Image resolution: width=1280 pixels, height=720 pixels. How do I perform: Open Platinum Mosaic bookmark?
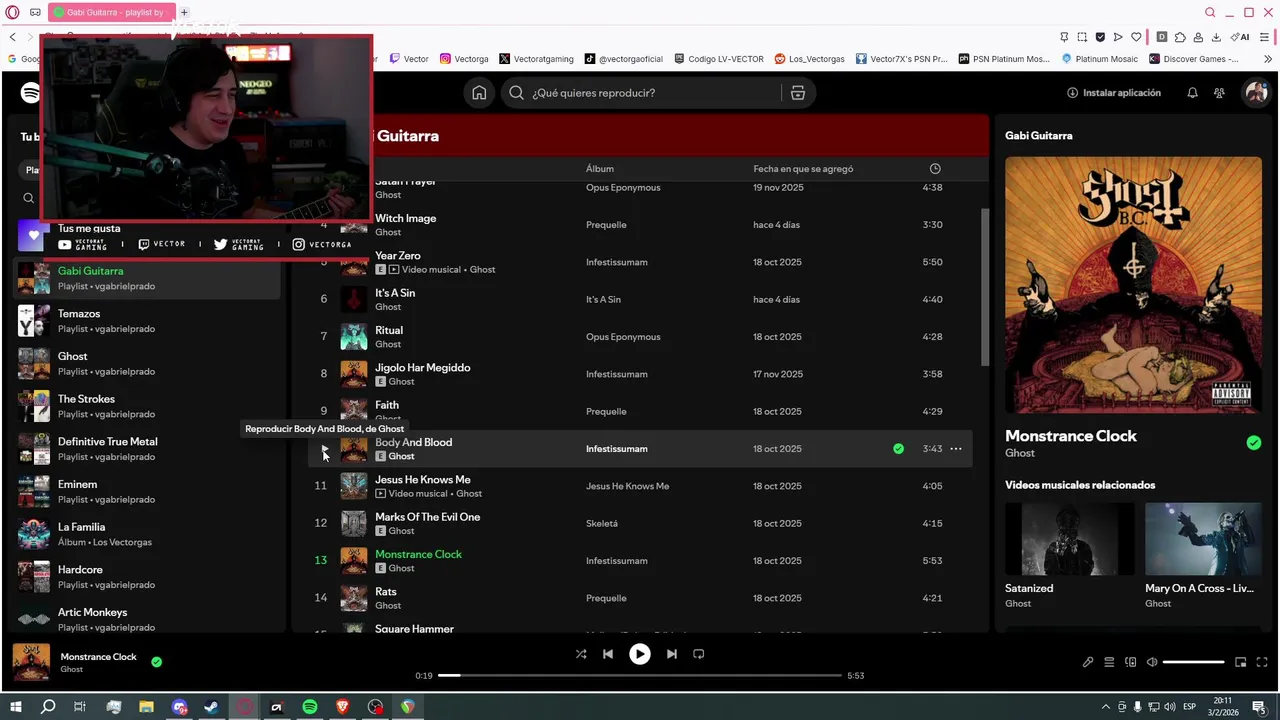pyautogui.click(x=1100, y=59)
